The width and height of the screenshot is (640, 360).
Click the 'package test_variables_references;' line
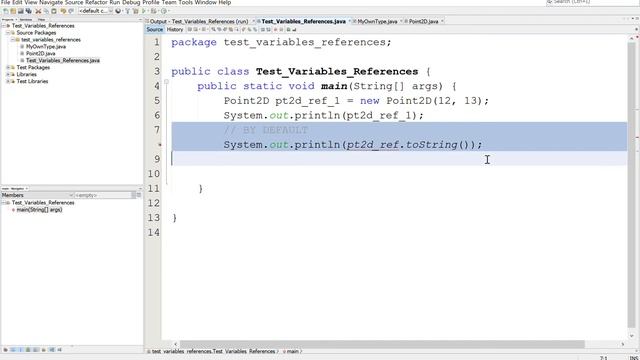(281, 42)
